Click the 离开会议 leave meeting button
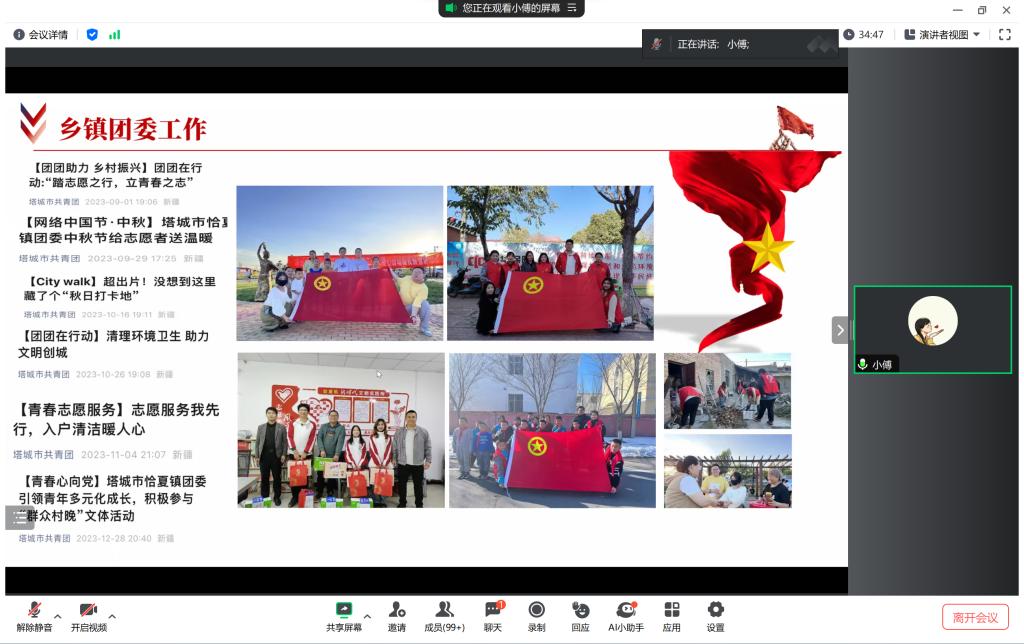The image size is (1024, 644). (975, 617)
